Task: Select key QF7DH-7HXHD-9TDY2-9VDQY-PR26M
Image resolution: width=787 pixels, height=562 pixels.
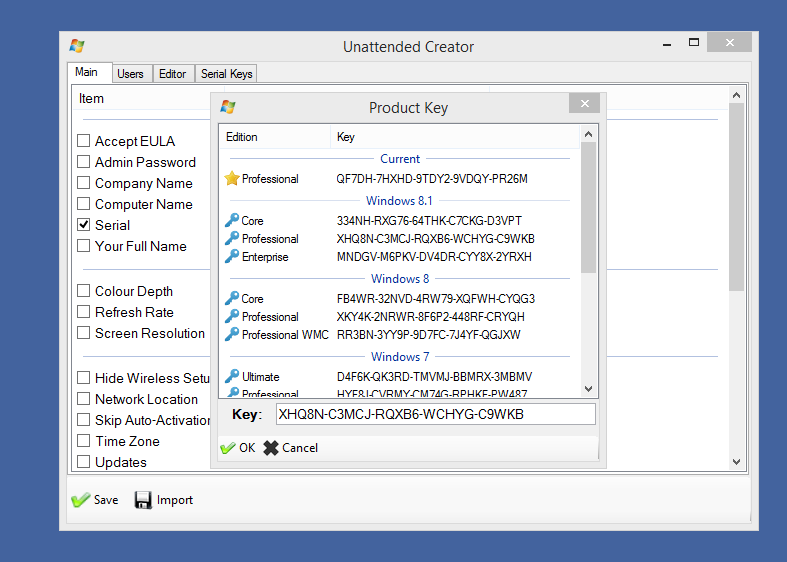Action: (x=432, y=179)
